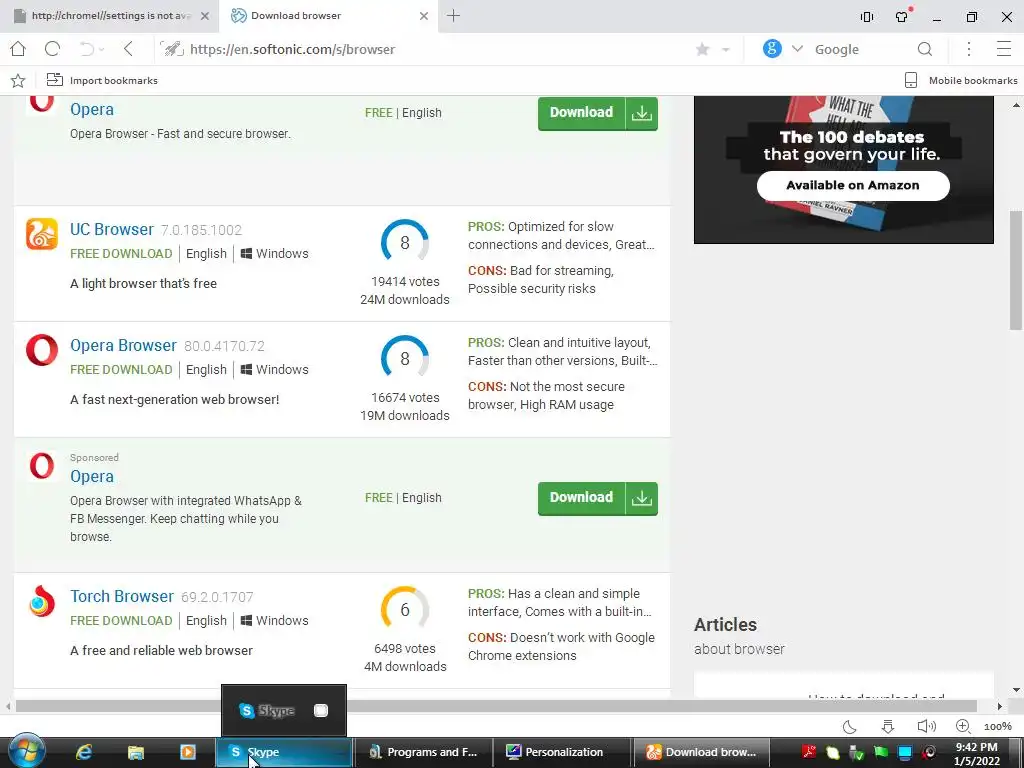Open the top Opera sponsored title
The height and width of the screenshot is (768, 1024).
pos(92,109)
